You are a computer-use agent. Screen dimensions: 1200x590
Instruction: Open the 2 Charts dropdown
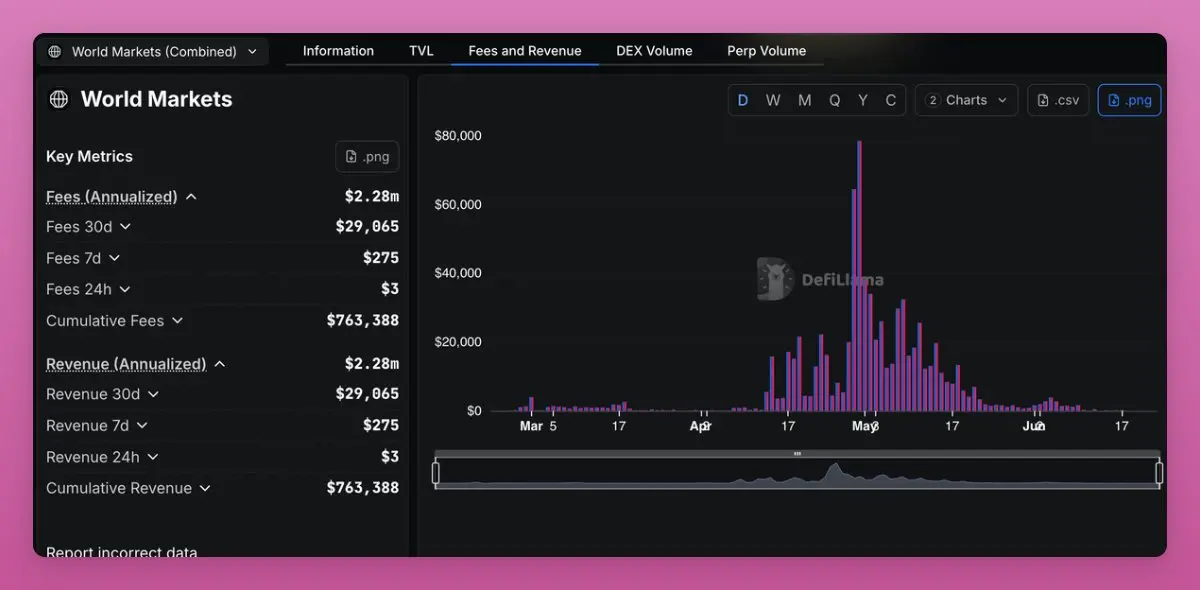point(966,100)
